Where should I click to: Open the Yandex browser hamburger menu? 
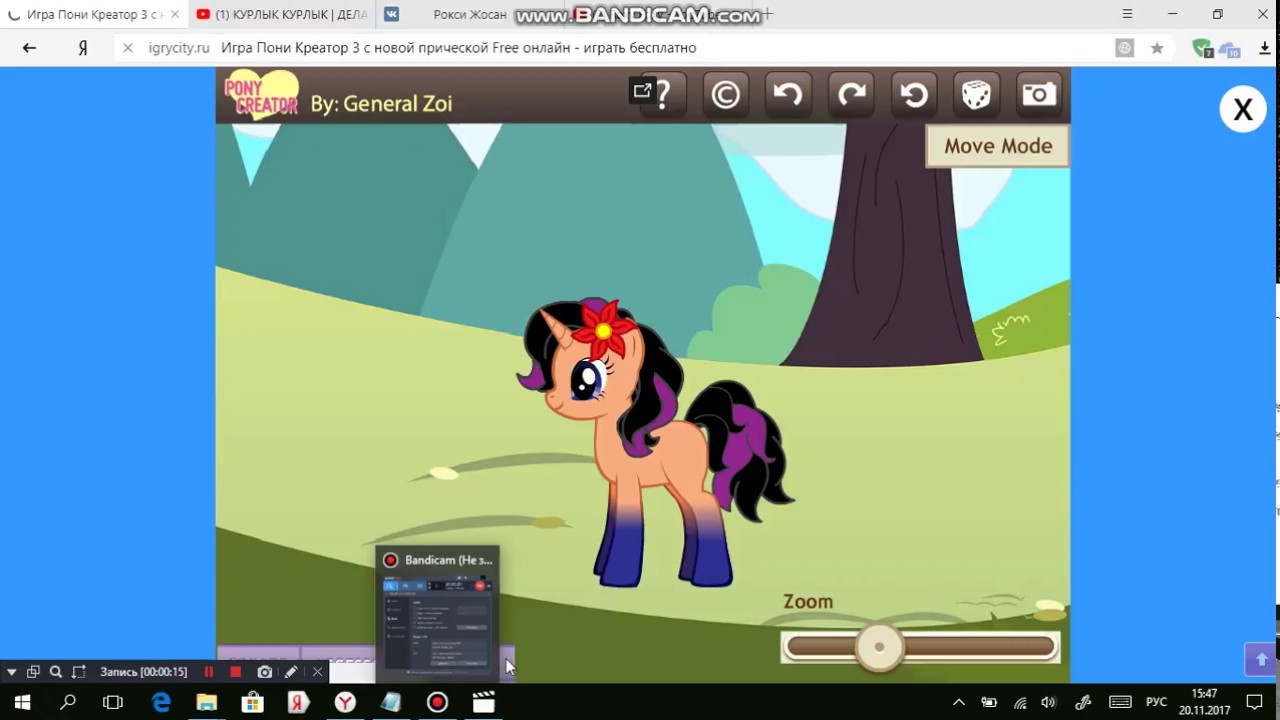click(x=1127, y=14)
